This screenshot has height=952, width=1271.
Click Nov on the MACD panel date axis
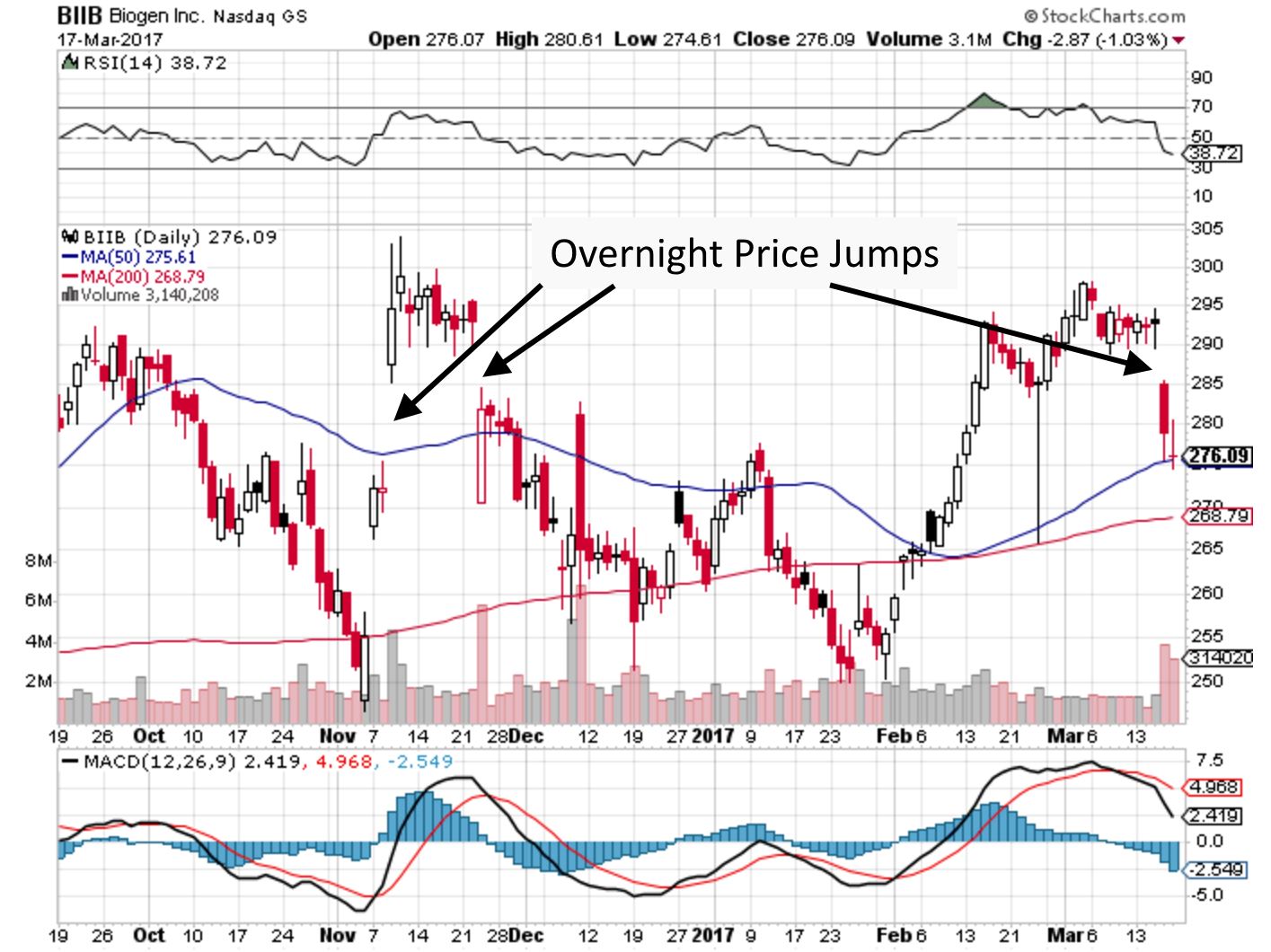click(x=338, y=936)
